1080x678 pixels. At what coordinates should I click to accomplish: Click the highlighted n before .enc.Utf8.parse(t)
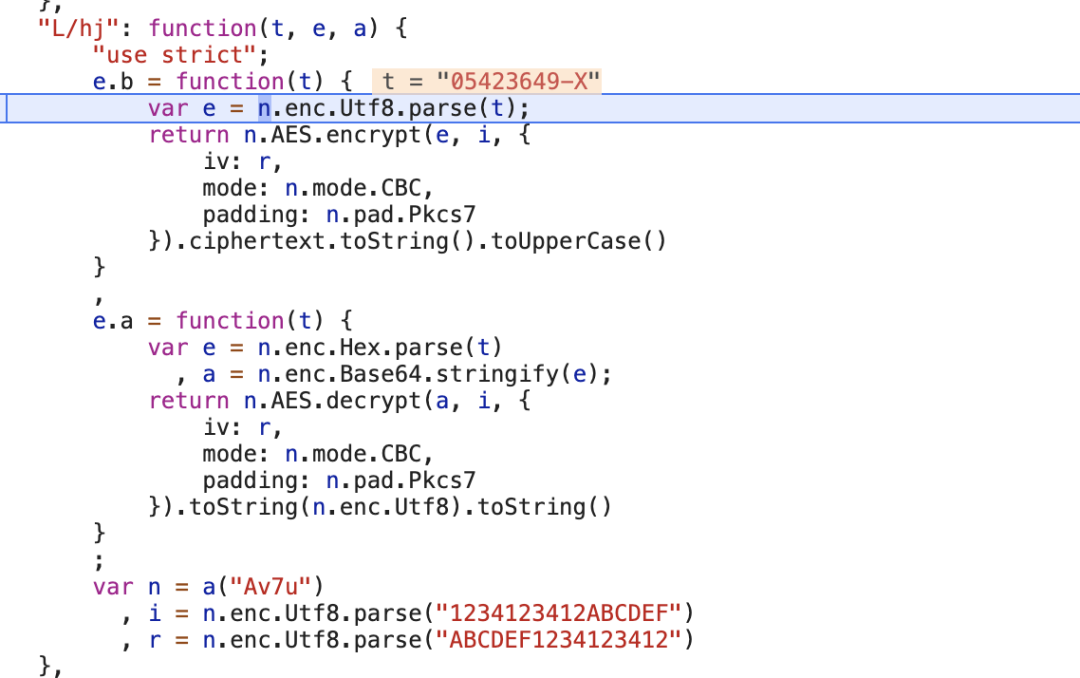(264, 108)
